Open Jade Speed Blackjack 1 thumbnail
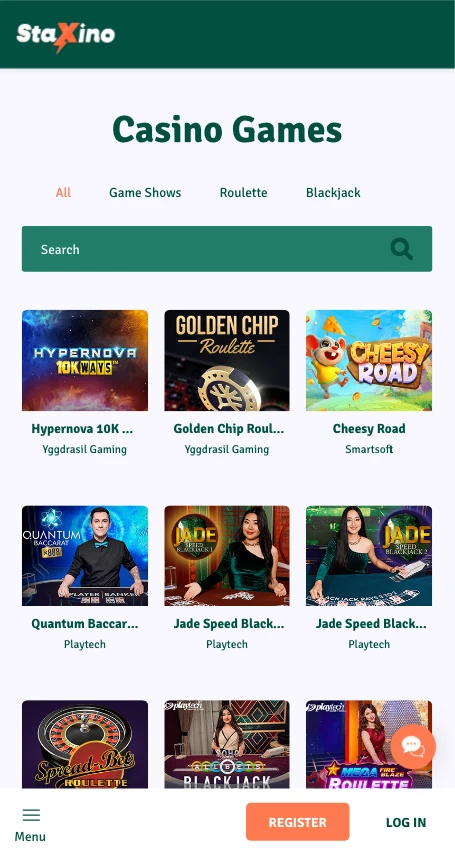 click(227, 556)
